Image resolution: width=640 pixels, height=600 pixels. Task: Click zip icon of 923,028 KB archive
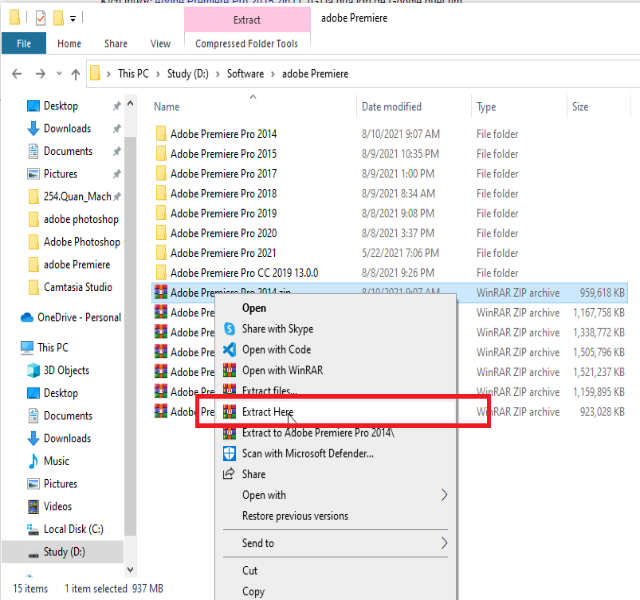coord(161,411)
